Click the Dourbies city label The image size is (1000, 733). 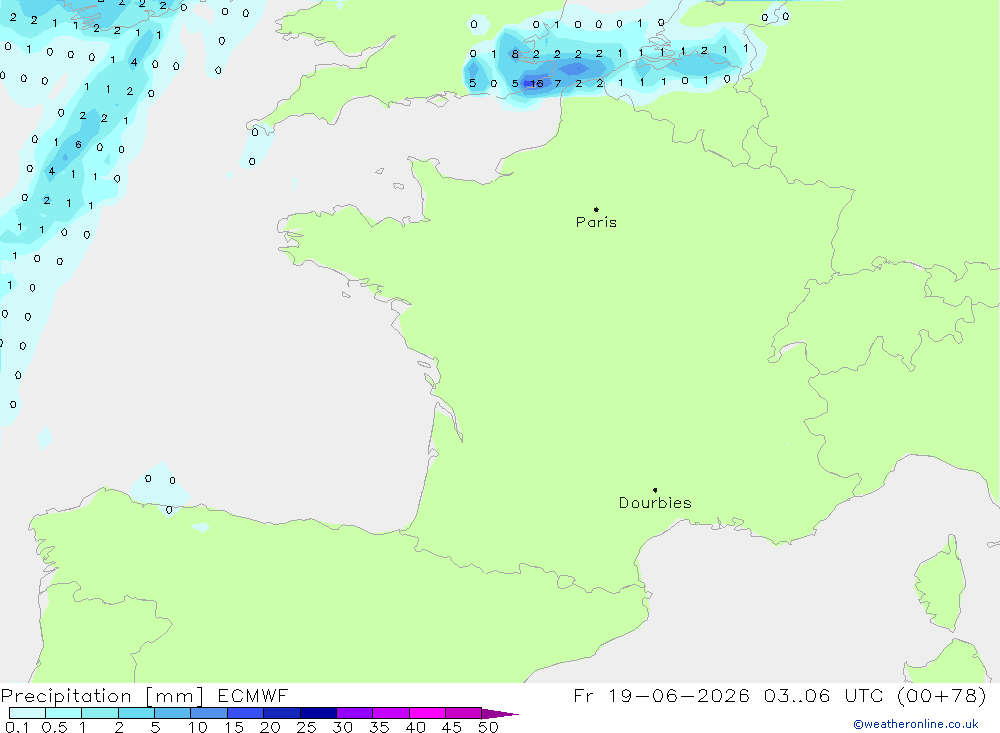tap(655, 503)
